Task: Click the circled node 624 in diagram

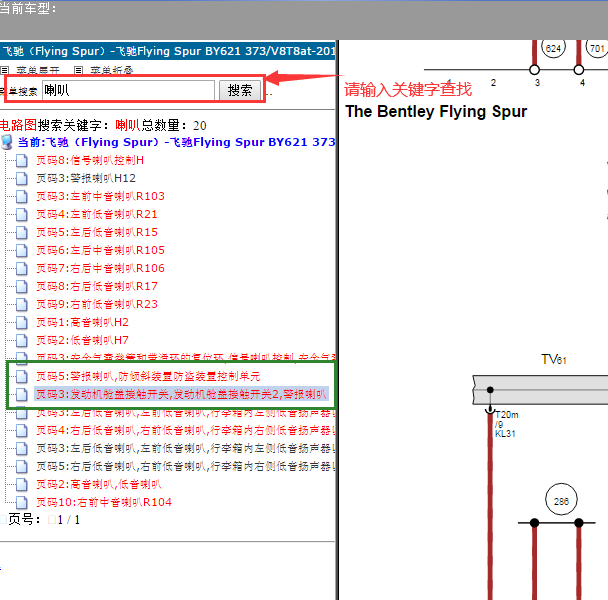Action: click(553, 48)
